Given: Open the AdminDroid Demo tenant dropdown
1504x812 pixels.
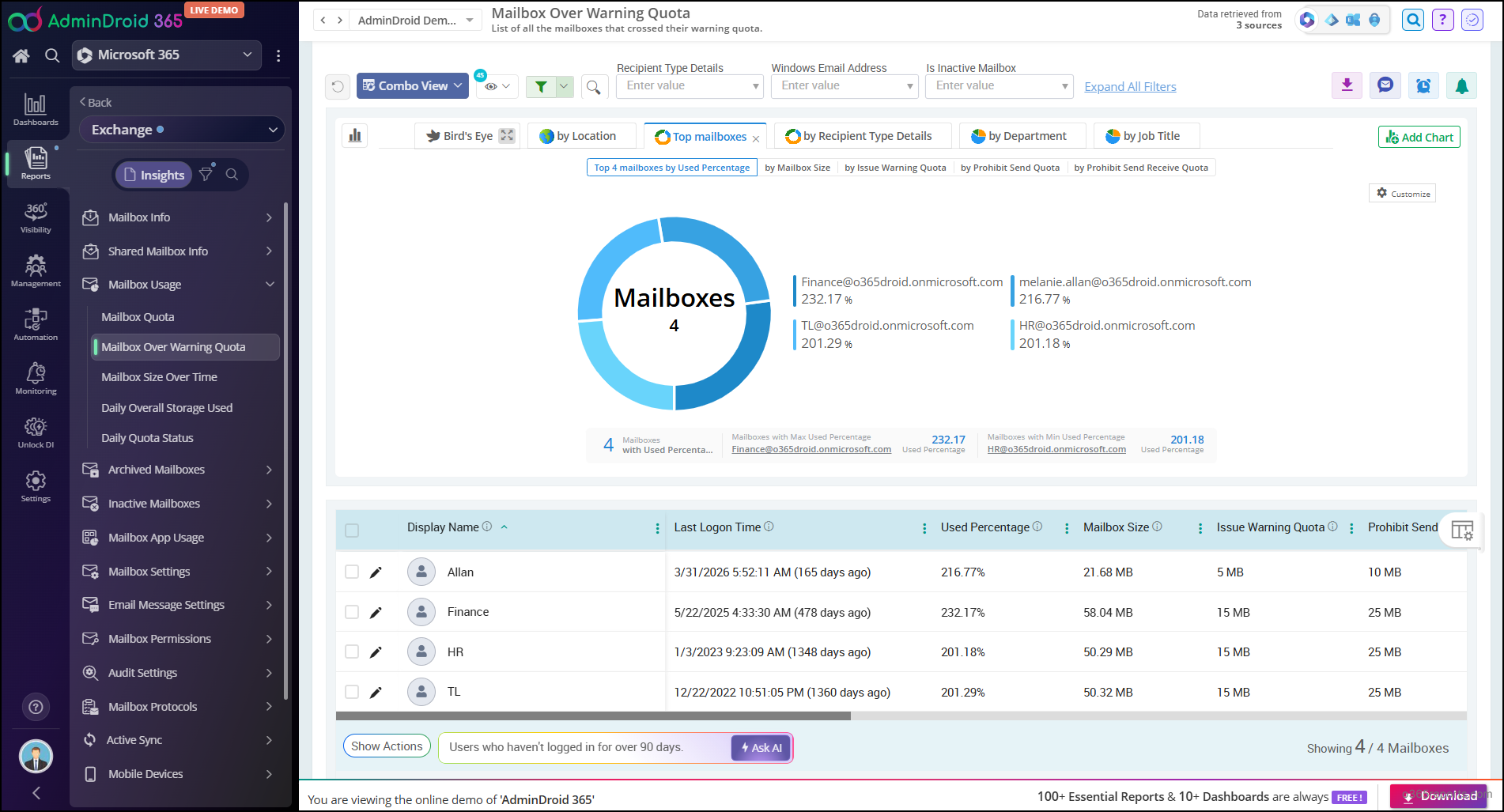Looking at the screenshot, I should click(415, 21).
